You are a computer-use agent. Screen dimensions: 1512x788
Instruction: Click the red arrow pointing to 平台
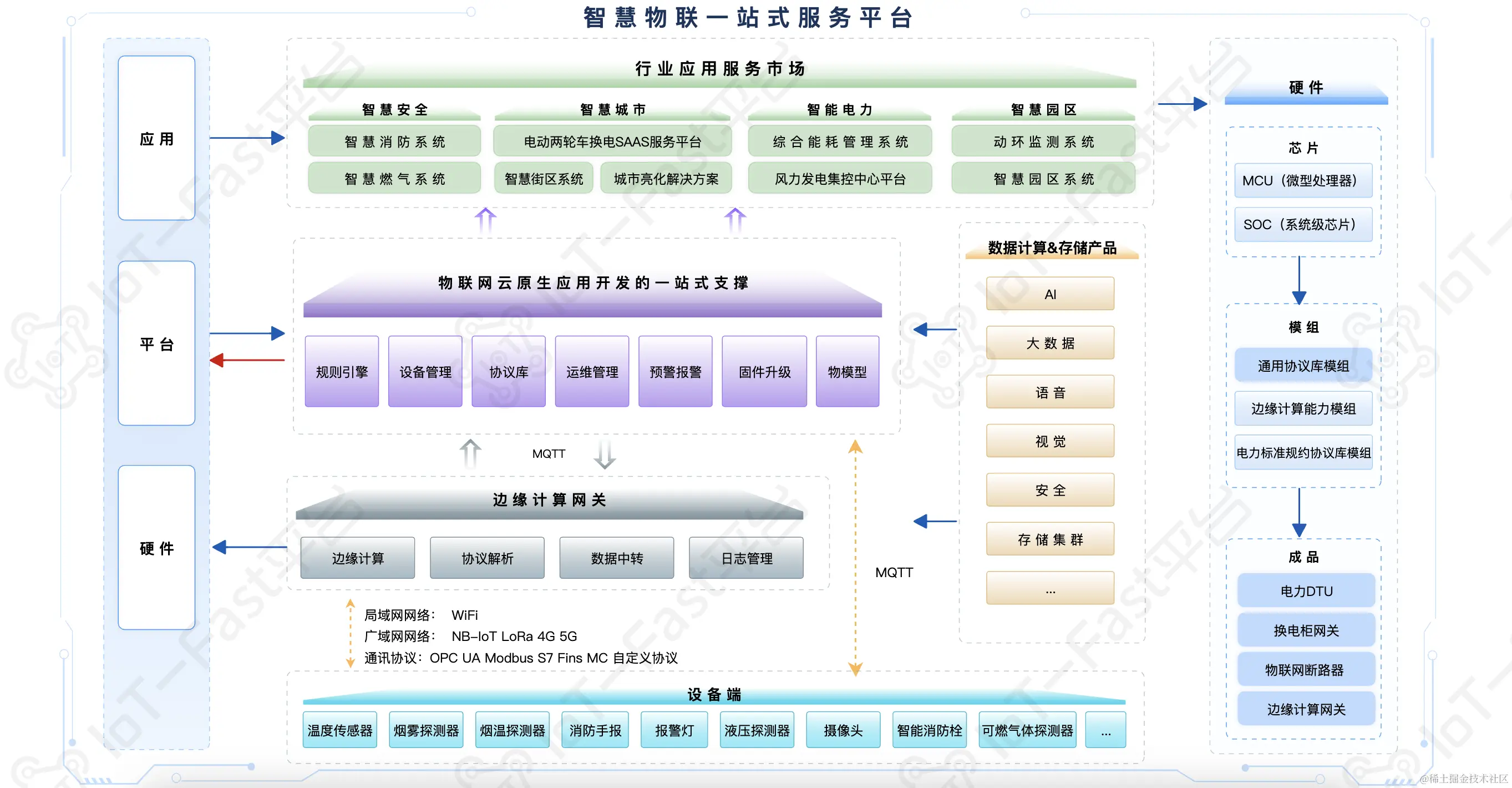(x=246, y=360)
